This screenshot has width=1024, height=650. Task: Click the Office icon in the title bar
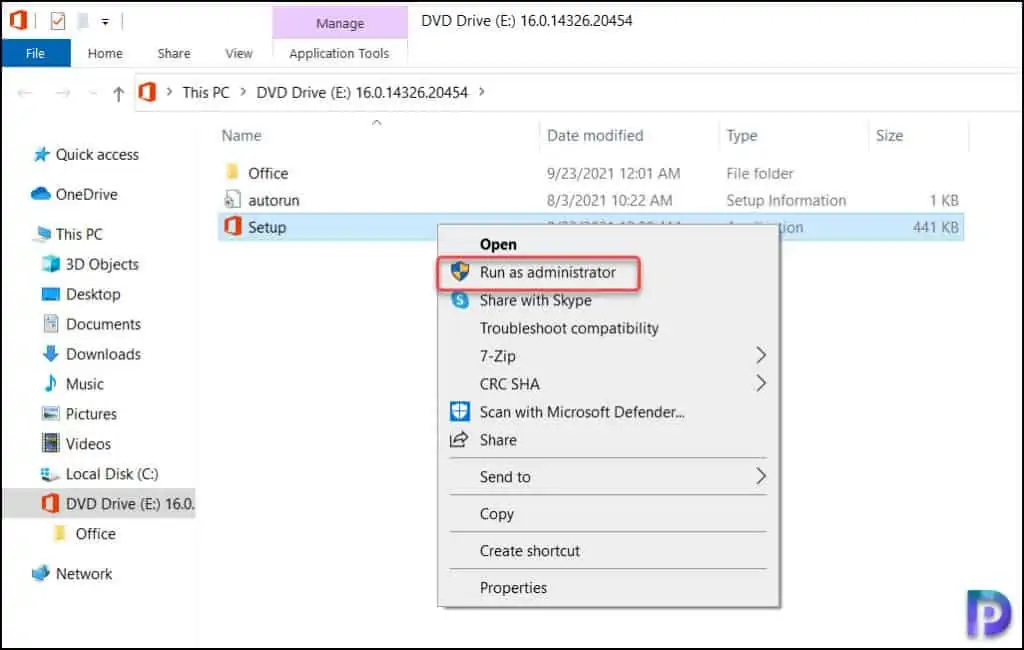pyautogui.click(x=18, y=20)
